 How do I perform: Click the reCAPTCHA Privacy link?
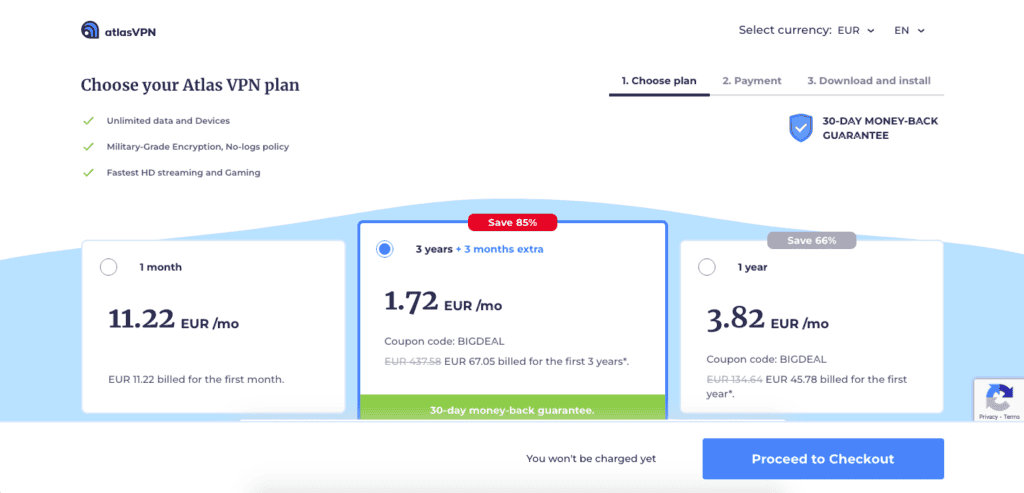[988, 417]
